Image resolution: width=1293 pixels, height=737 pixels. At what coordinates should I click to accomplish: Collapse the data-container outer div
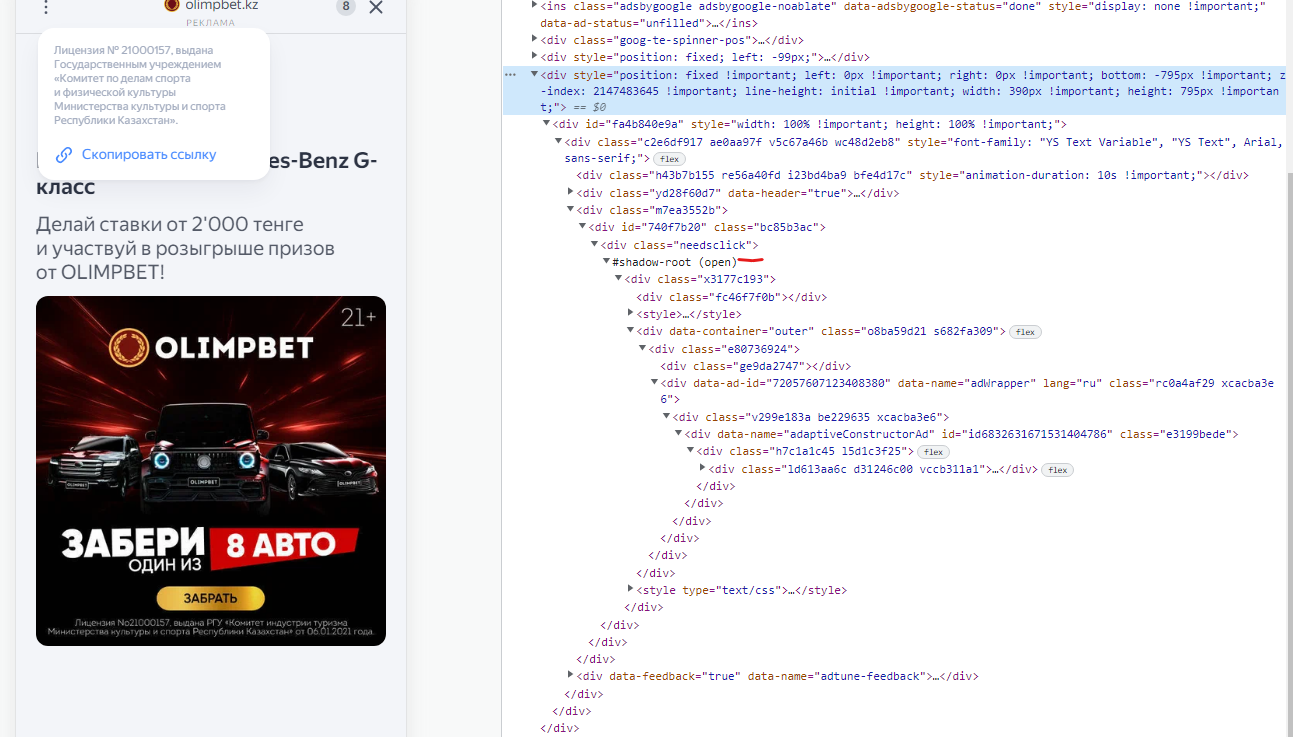click(x=630, y=331)
